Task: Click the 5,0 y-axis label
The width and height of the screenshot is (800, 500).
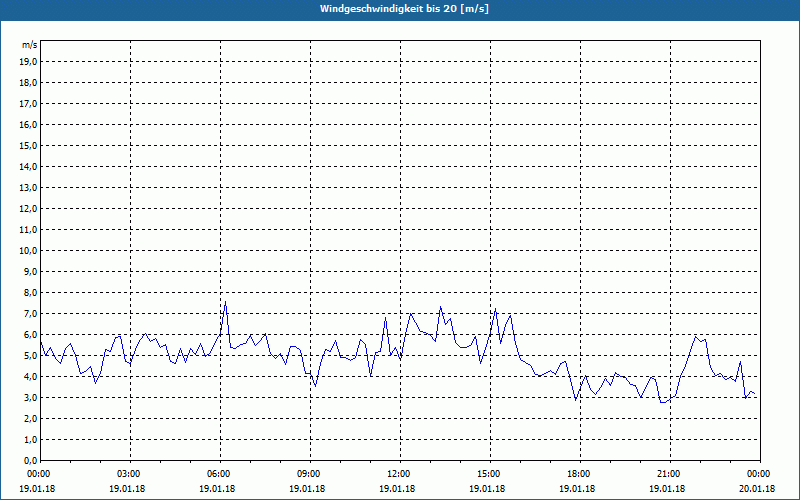Action: pos(30,356)
